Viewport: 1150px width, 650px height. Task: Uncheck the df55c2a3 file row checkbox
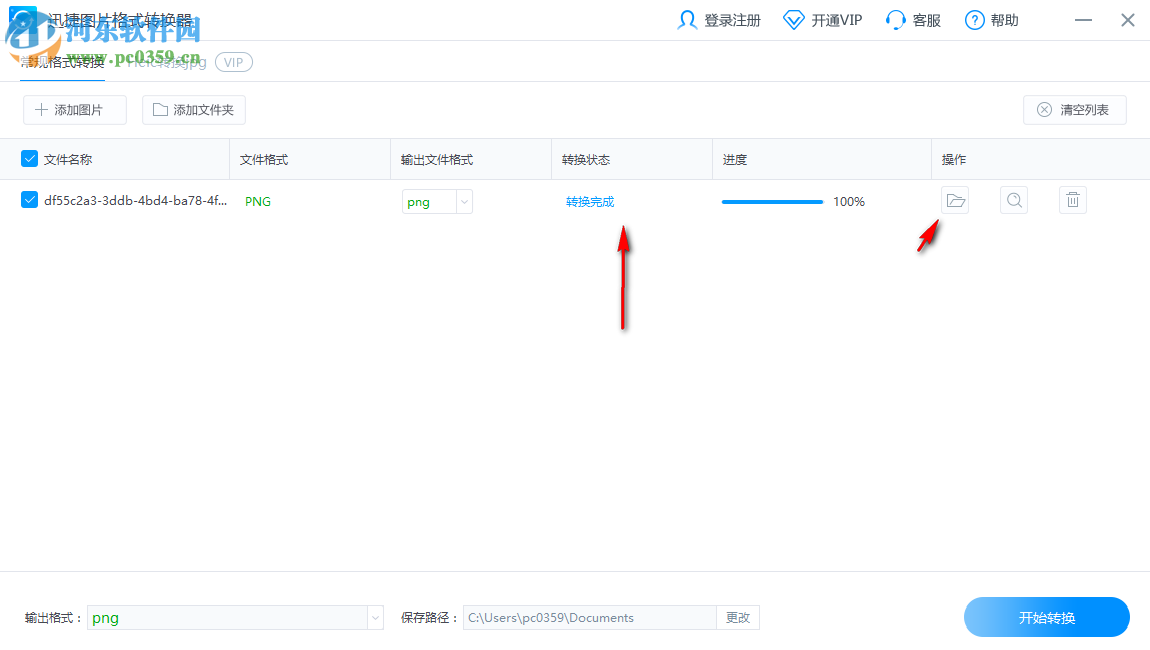(x=29, y=200)
